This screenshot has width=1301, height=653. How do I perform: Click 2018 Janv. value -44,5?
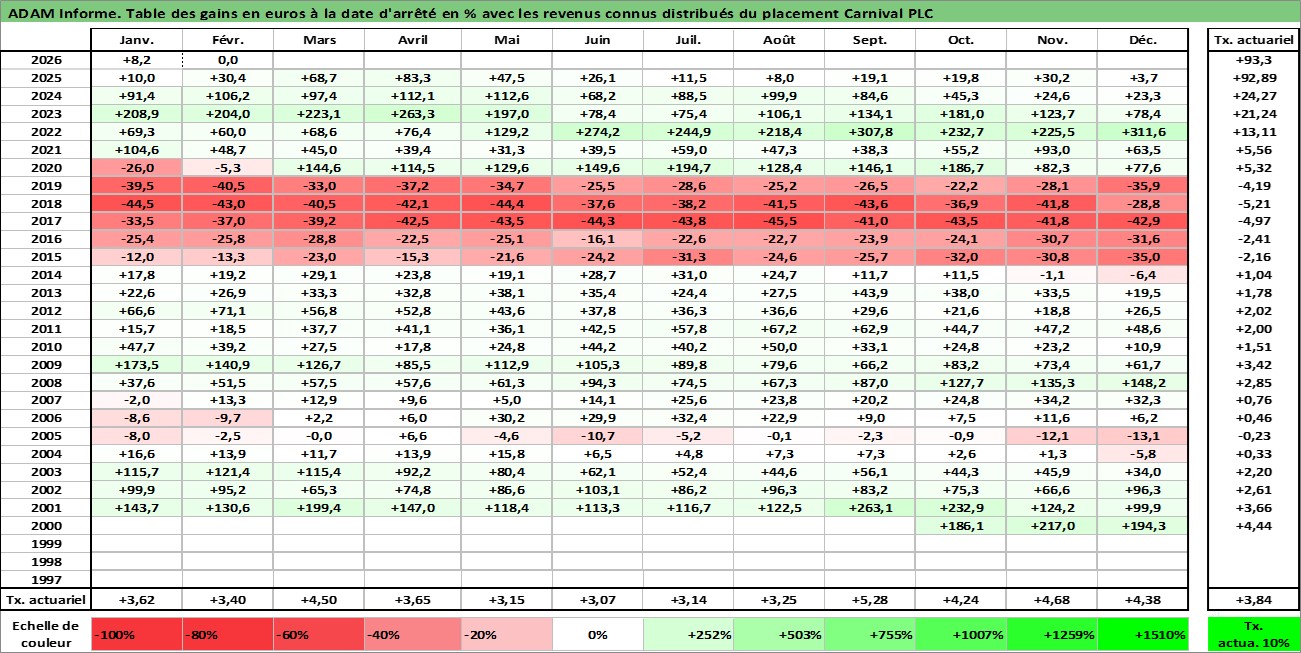click(x=136, y=203)
